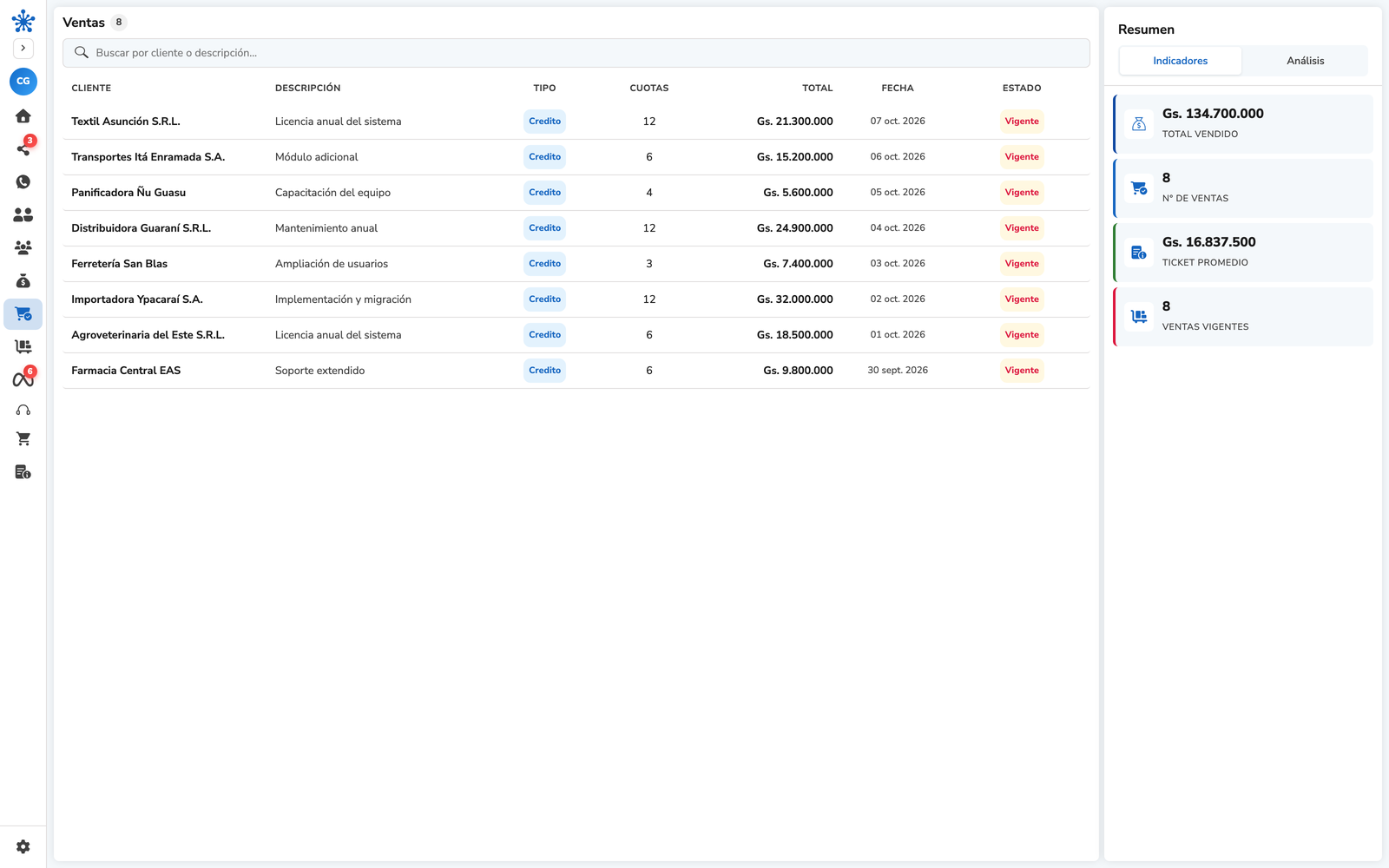This screenshot has height=868, width=1389.
Task: Open the two-person contacts icon
Action: [23, 214]
